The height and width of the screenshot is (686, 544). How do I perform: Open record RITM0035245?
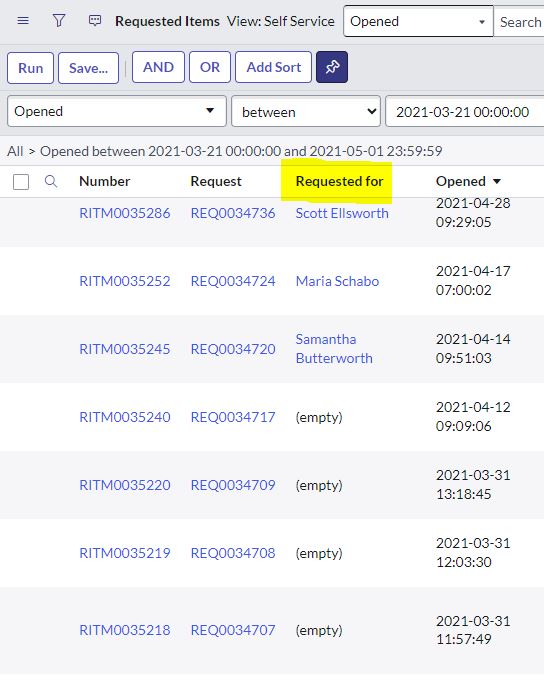pos(125,349)
